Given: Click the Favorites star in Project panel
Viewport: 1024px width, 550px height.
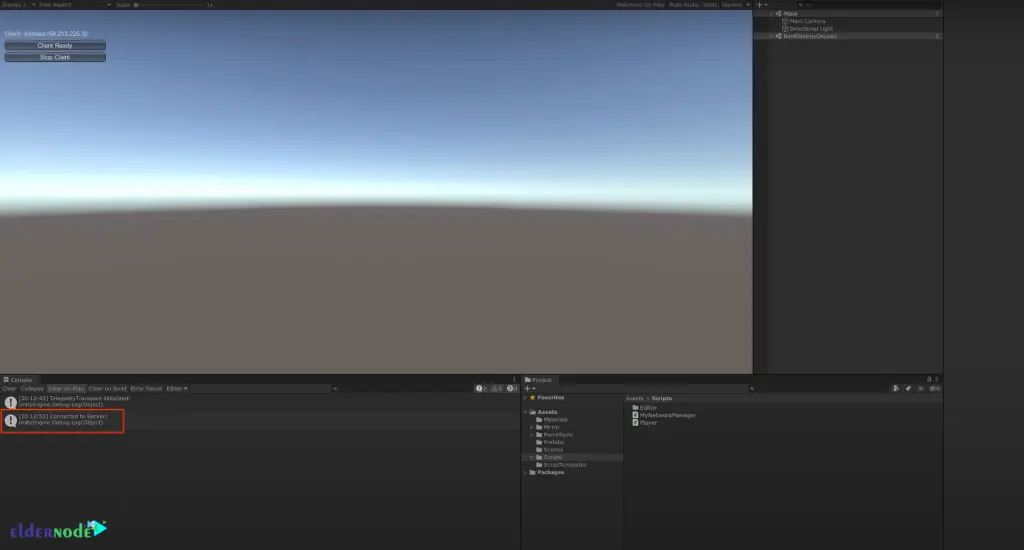Looking at the screenshot, I should (x=532, y=397).
